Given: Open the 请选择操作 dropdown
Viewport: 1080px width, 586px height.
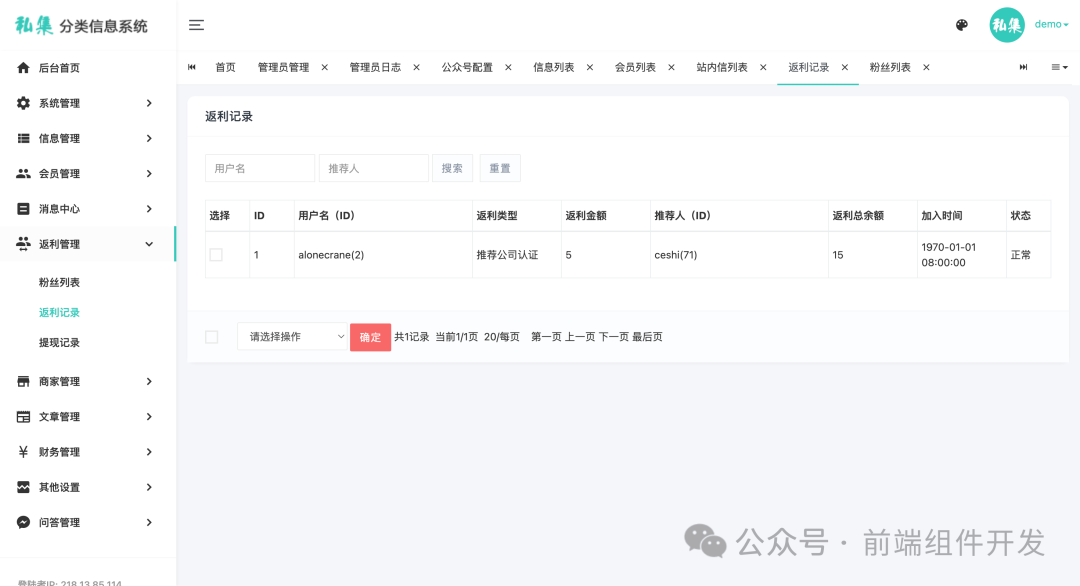Looking at the screenshot, I should tap(292, 337).
